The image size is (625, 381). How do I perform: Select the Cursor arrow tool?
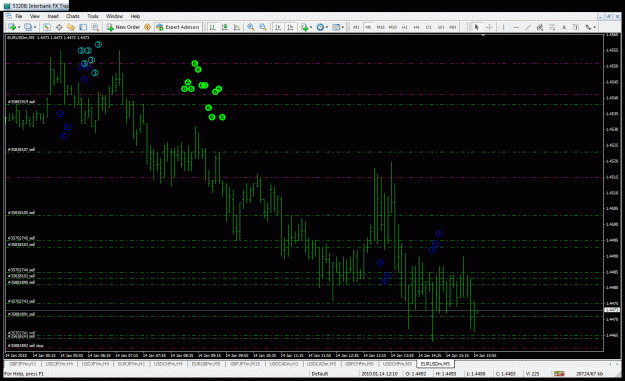(476, 27)
